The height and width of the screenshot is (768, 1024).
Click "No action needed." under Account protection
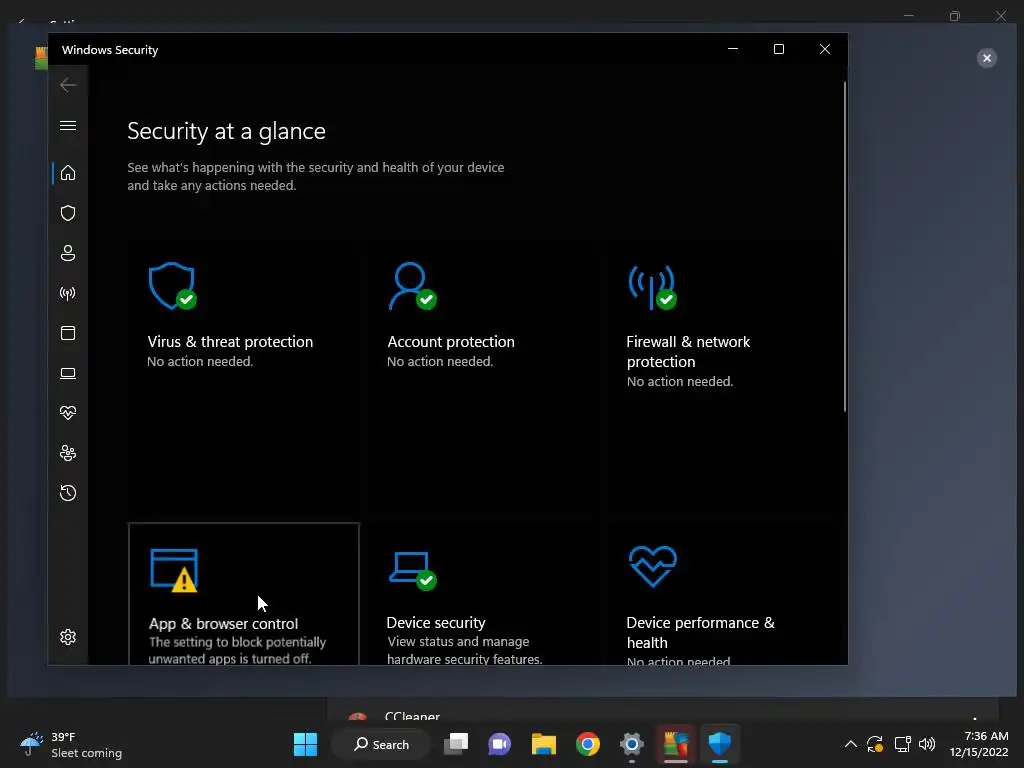pyautogui.click(x=440, y=361)
